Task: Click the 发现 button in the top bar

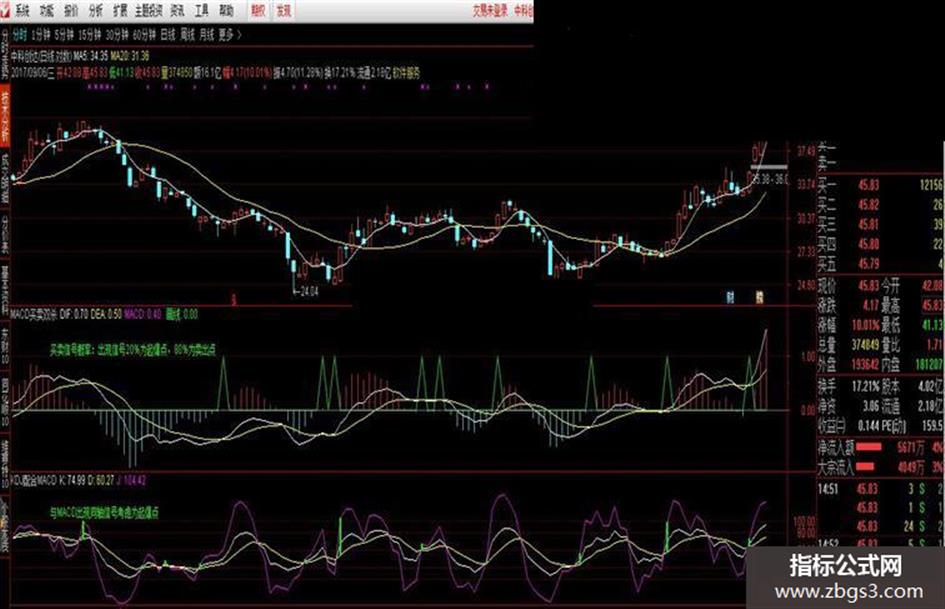Action: (283, 11)
